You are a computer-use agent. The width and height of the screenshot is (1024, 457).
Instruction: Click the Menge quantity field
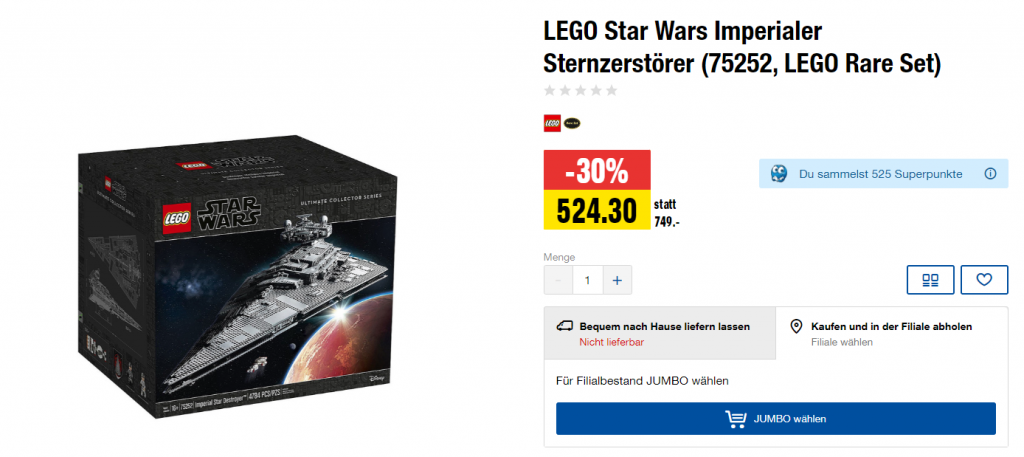pyautogui.click(x=587, y=281)
